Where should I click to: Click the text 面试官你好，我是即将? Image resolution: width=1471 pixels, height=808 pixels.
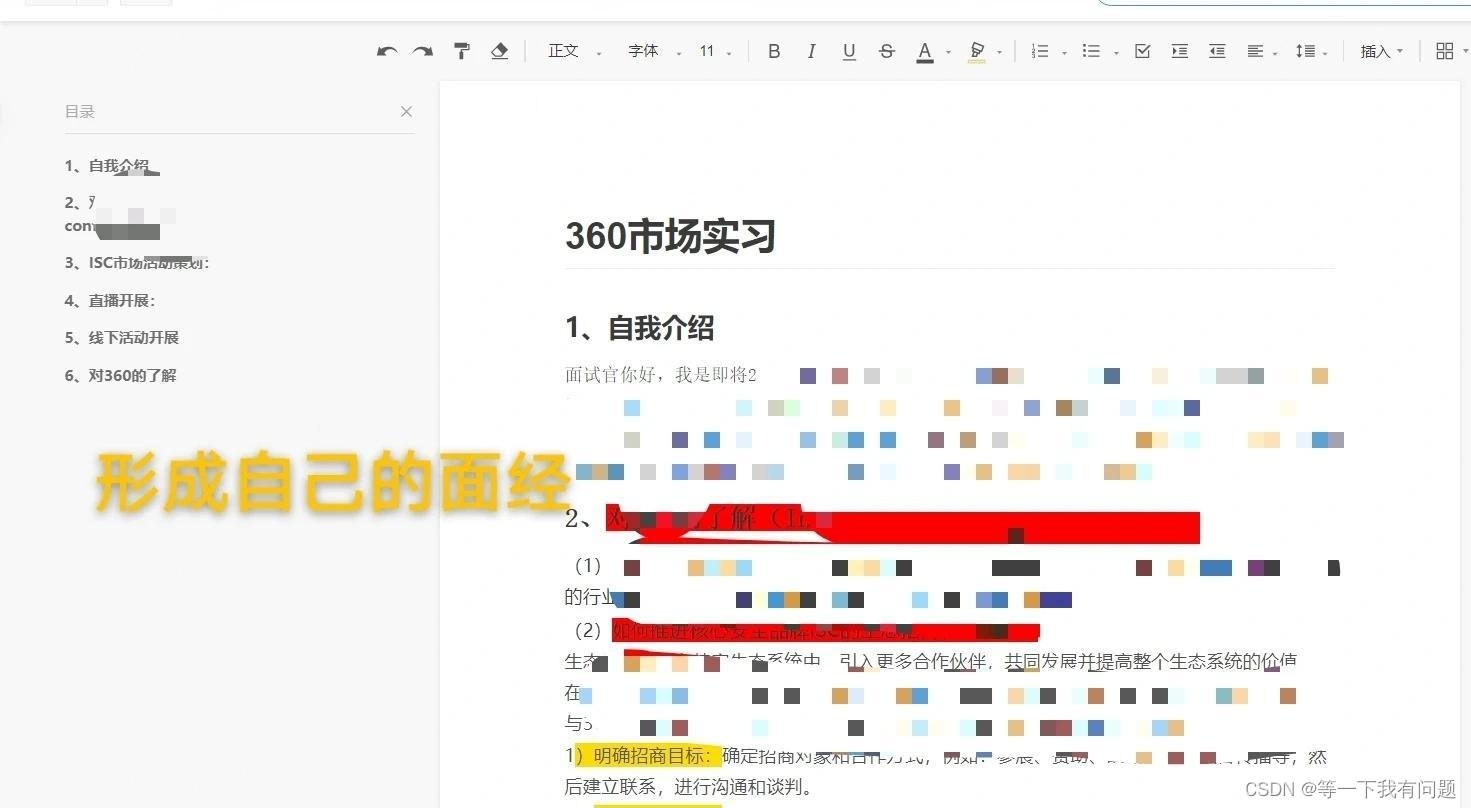[657, 375]
